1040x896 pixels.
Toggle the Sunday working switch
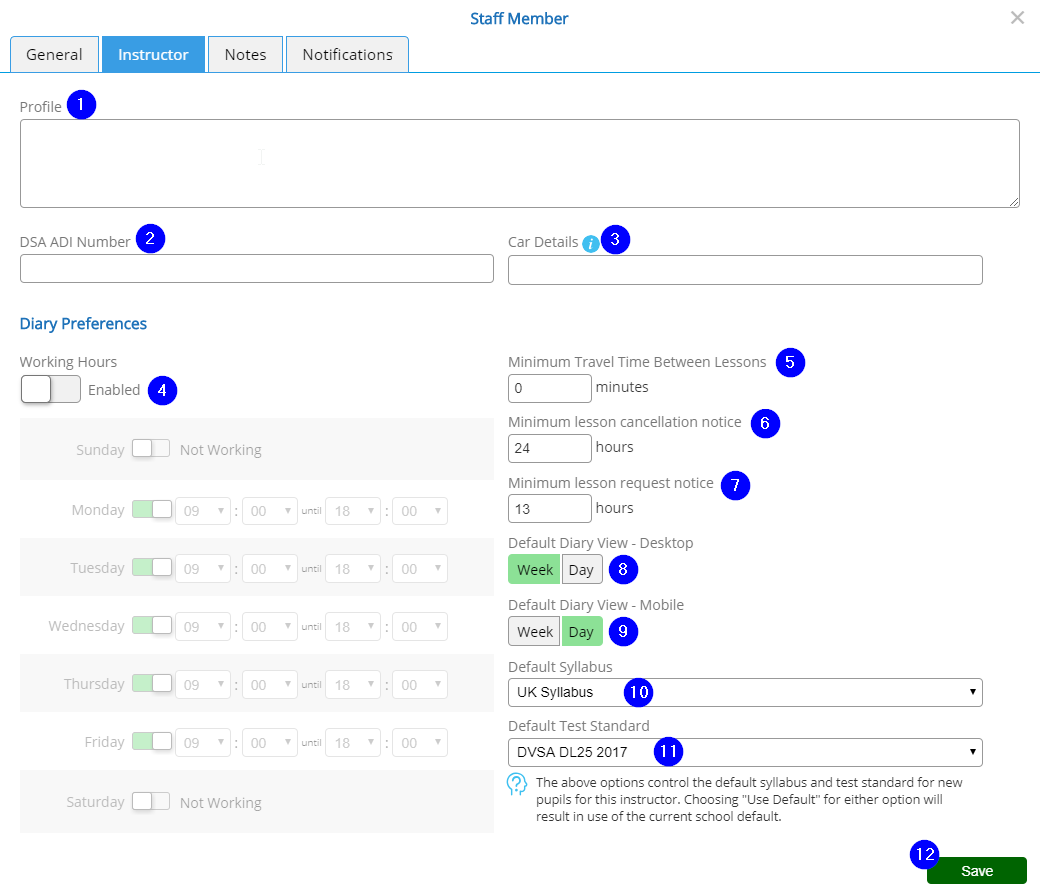point(151,449)
